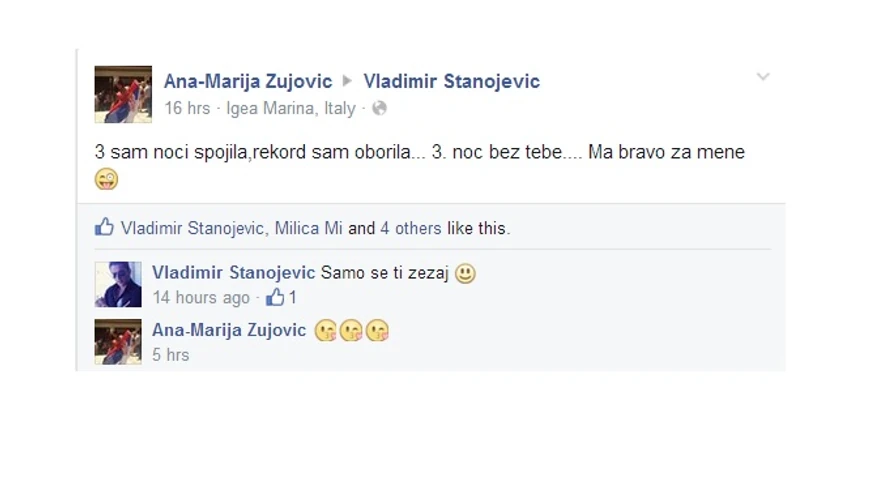Viewport: 870px width, 483px height.
Task: Open Ana-Marija Zujovic's profile from post header
Action: coord(247,81)
